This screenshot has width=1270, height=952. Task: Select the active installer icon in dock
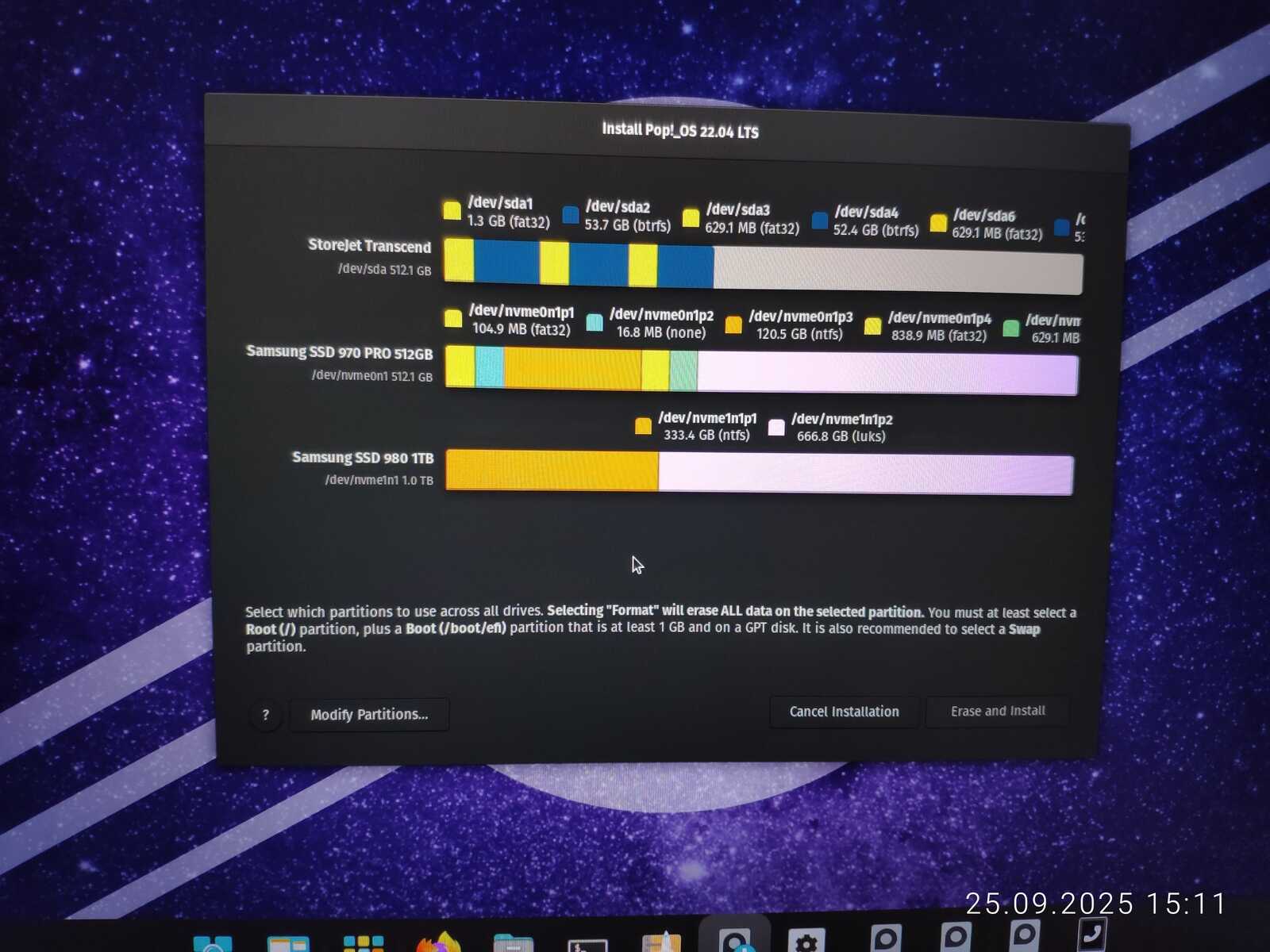click(x=735, y=938)
